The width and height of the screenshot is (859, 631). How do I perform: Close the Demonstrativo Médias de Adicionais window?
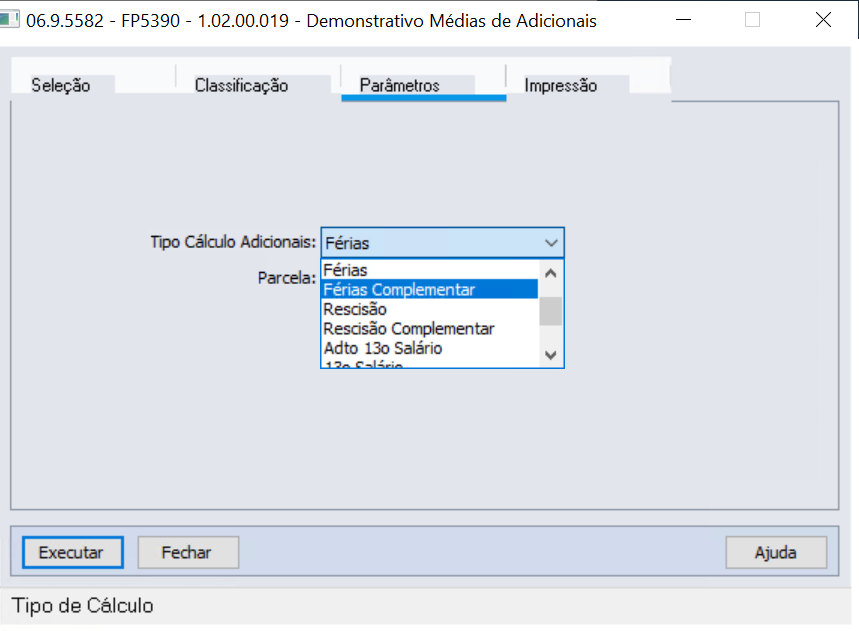coord(823,20)
